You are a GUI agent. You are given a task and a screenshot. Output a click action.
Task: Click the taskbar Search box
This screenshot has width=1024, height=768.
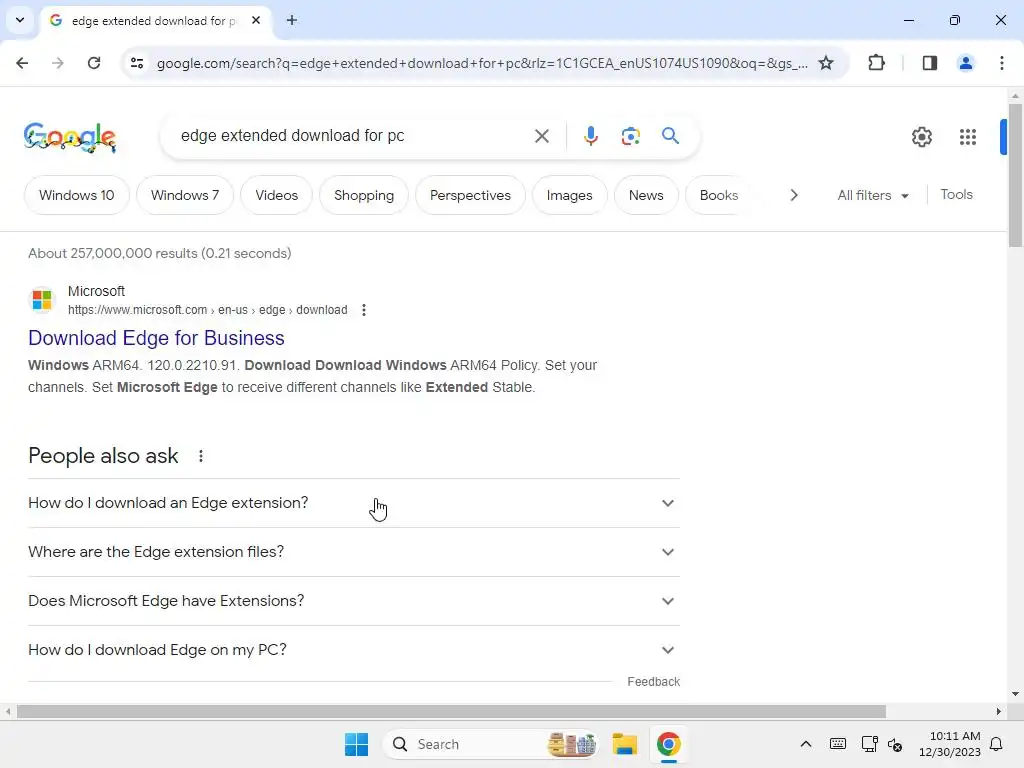tap(491, 744)
